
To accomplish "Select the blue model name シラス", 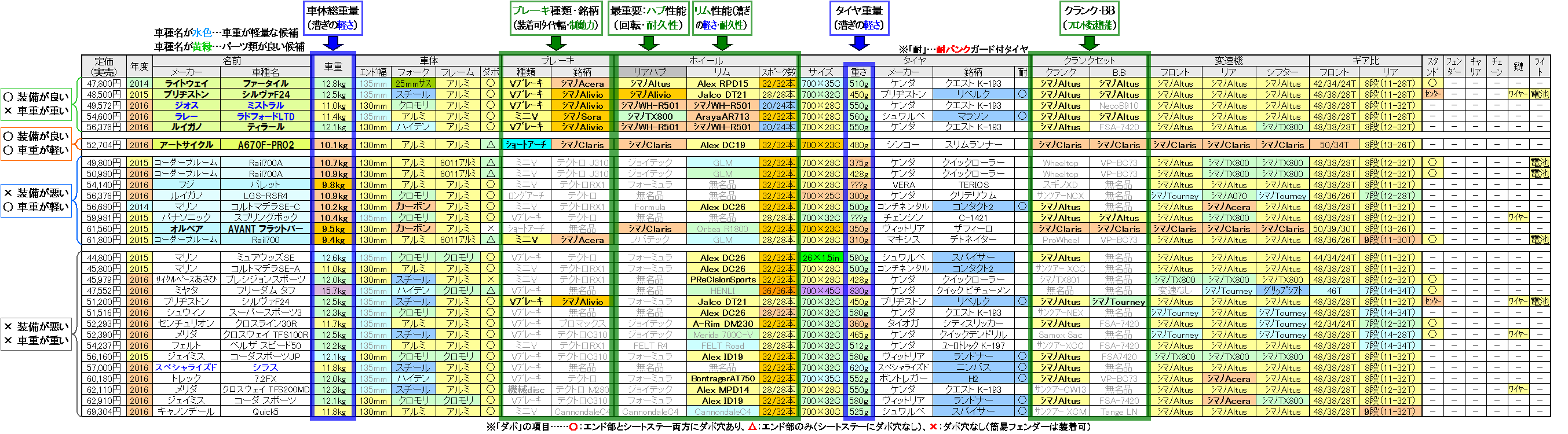I will [x=265, y=368].
